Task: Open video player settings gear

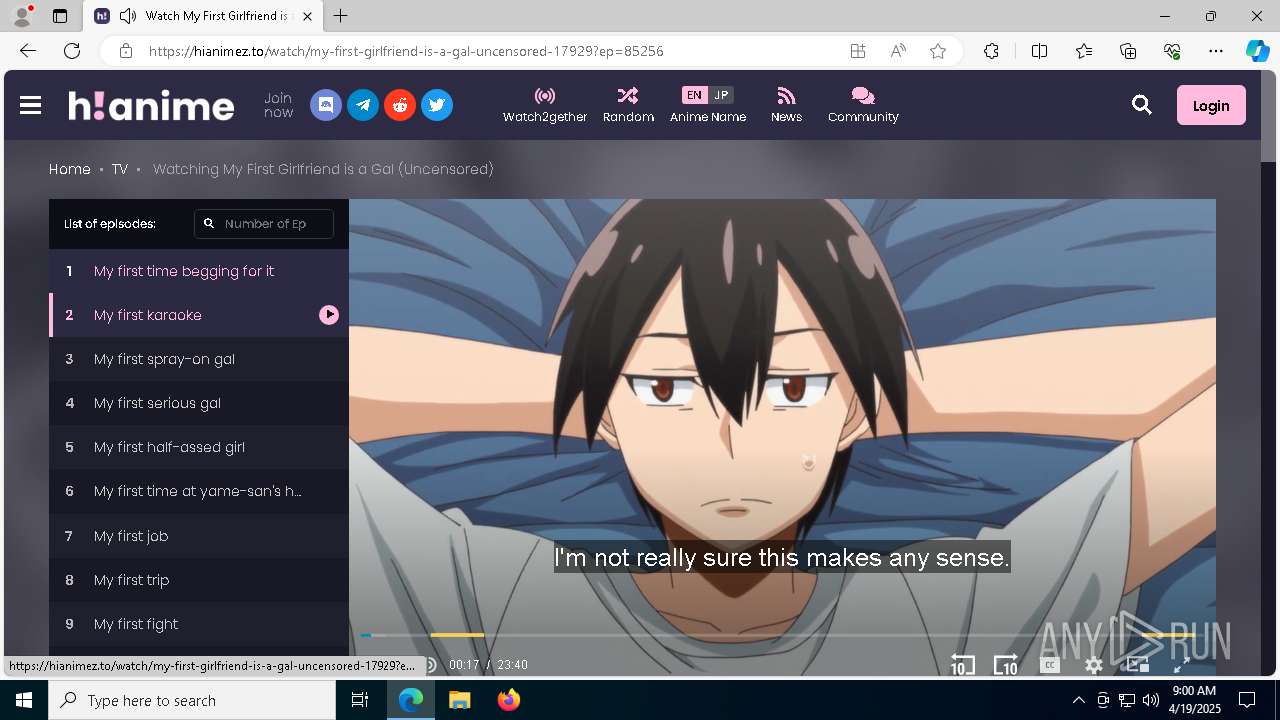Action: [x=1094, y=665]
